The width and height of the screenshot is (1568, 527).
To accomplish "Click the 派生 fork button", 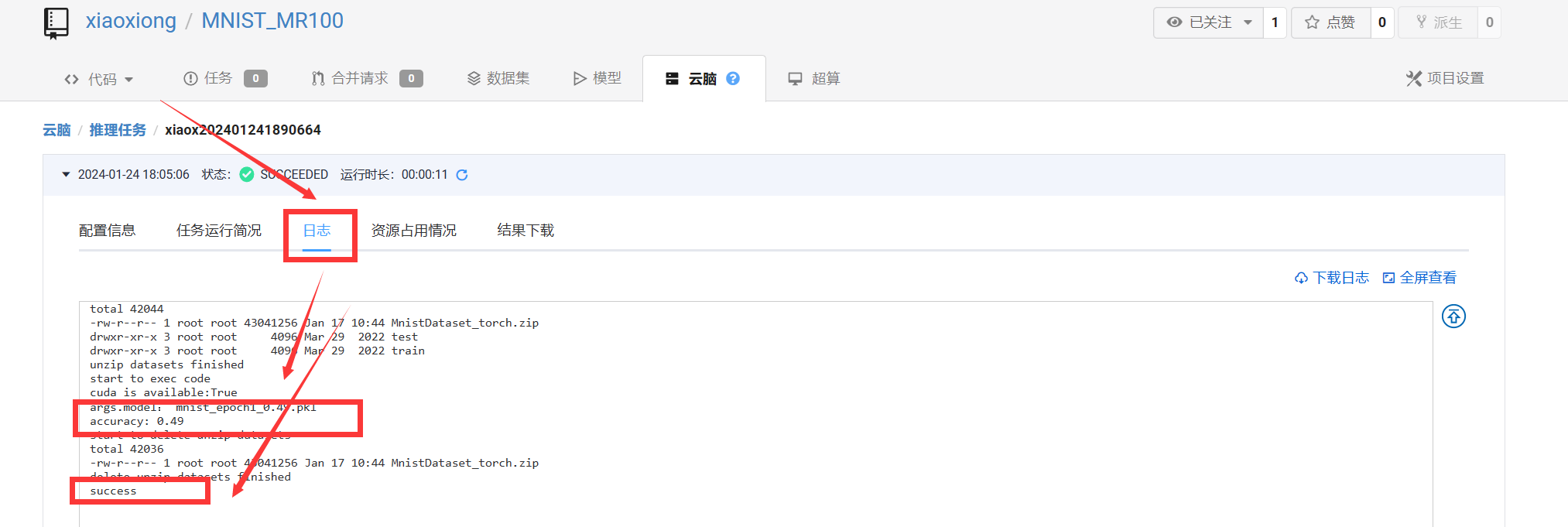I will pos(1439,22).
